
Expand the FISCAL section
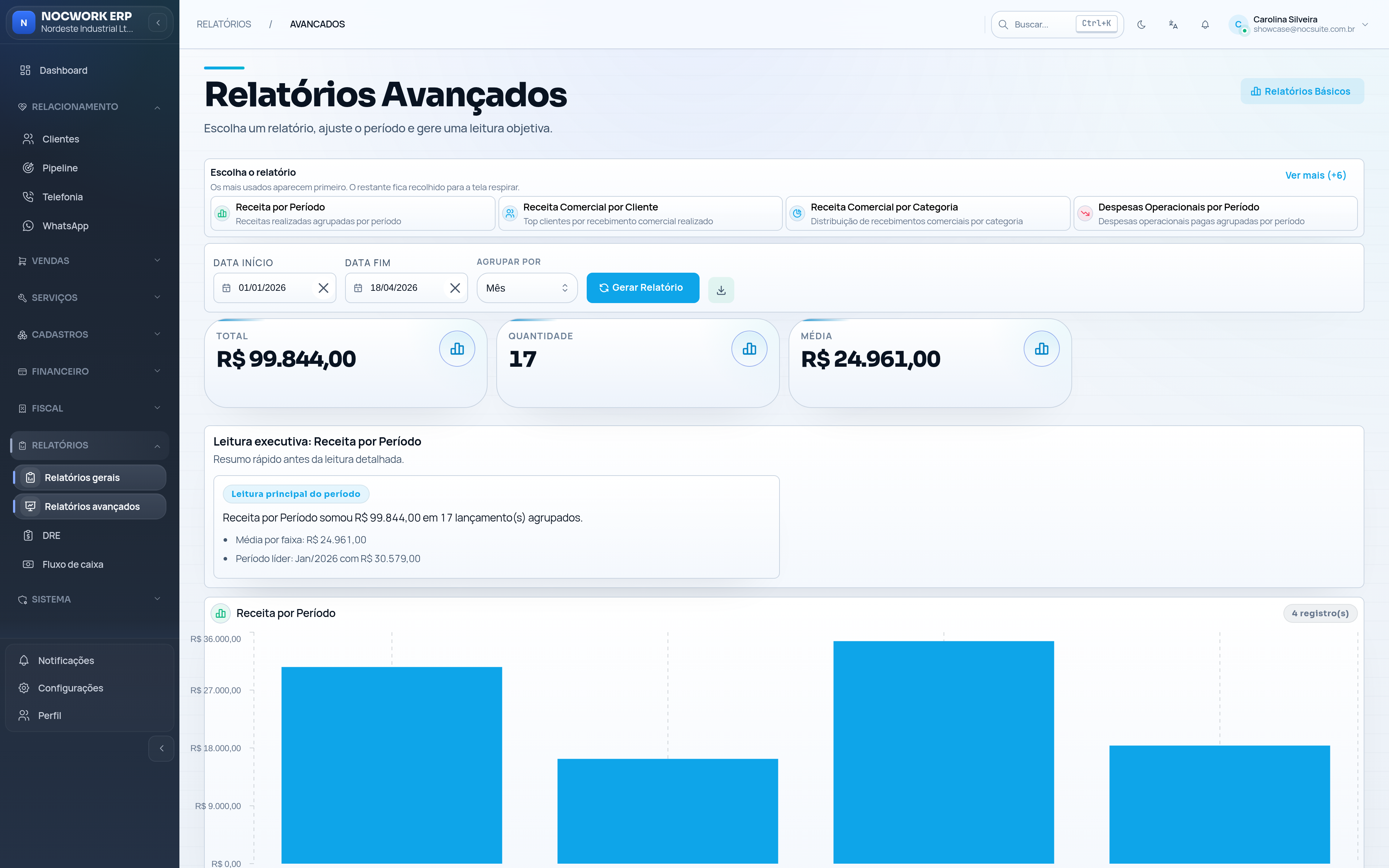pyautogui.click(x=90, y=408)
